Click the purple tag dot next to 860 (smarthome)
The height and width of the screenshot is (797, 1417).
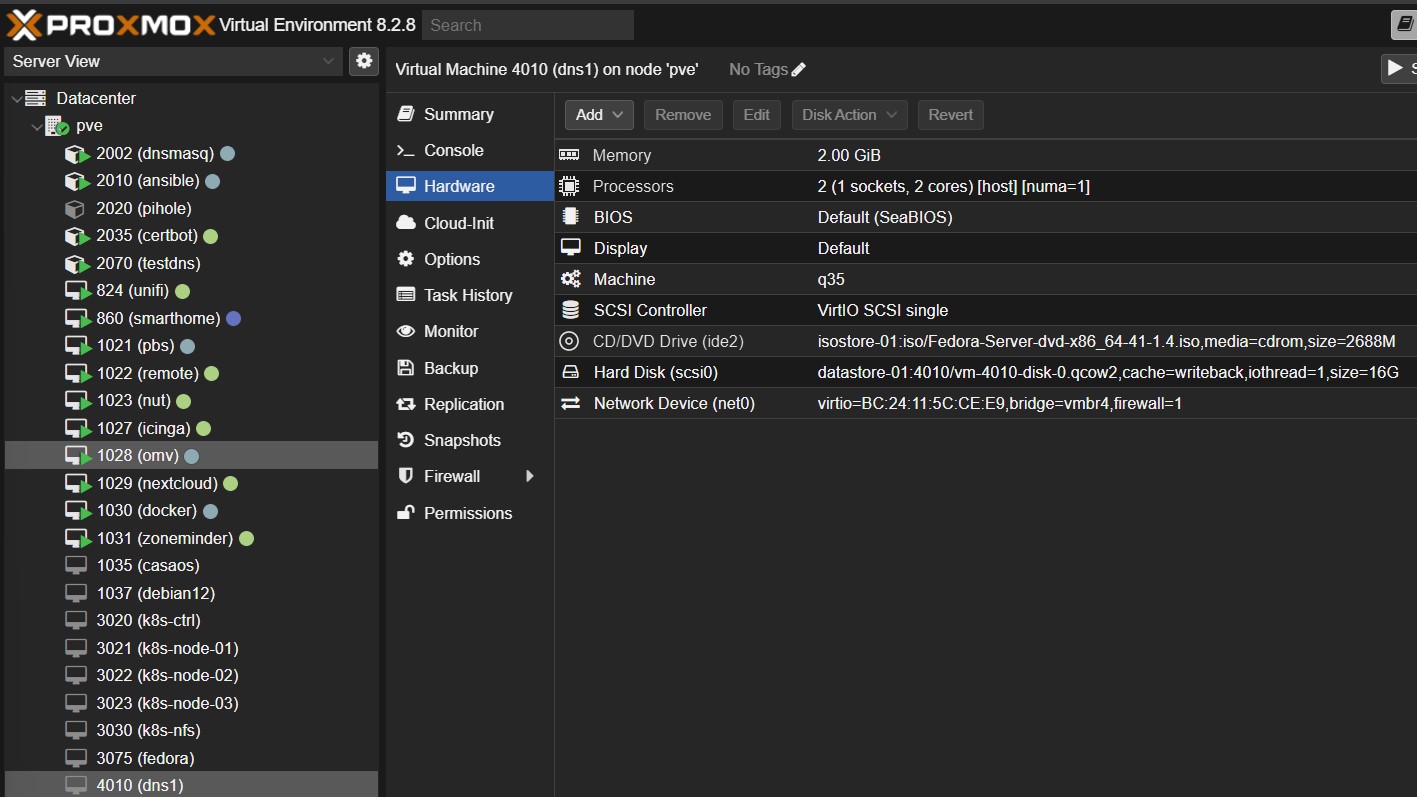point(234,319)
